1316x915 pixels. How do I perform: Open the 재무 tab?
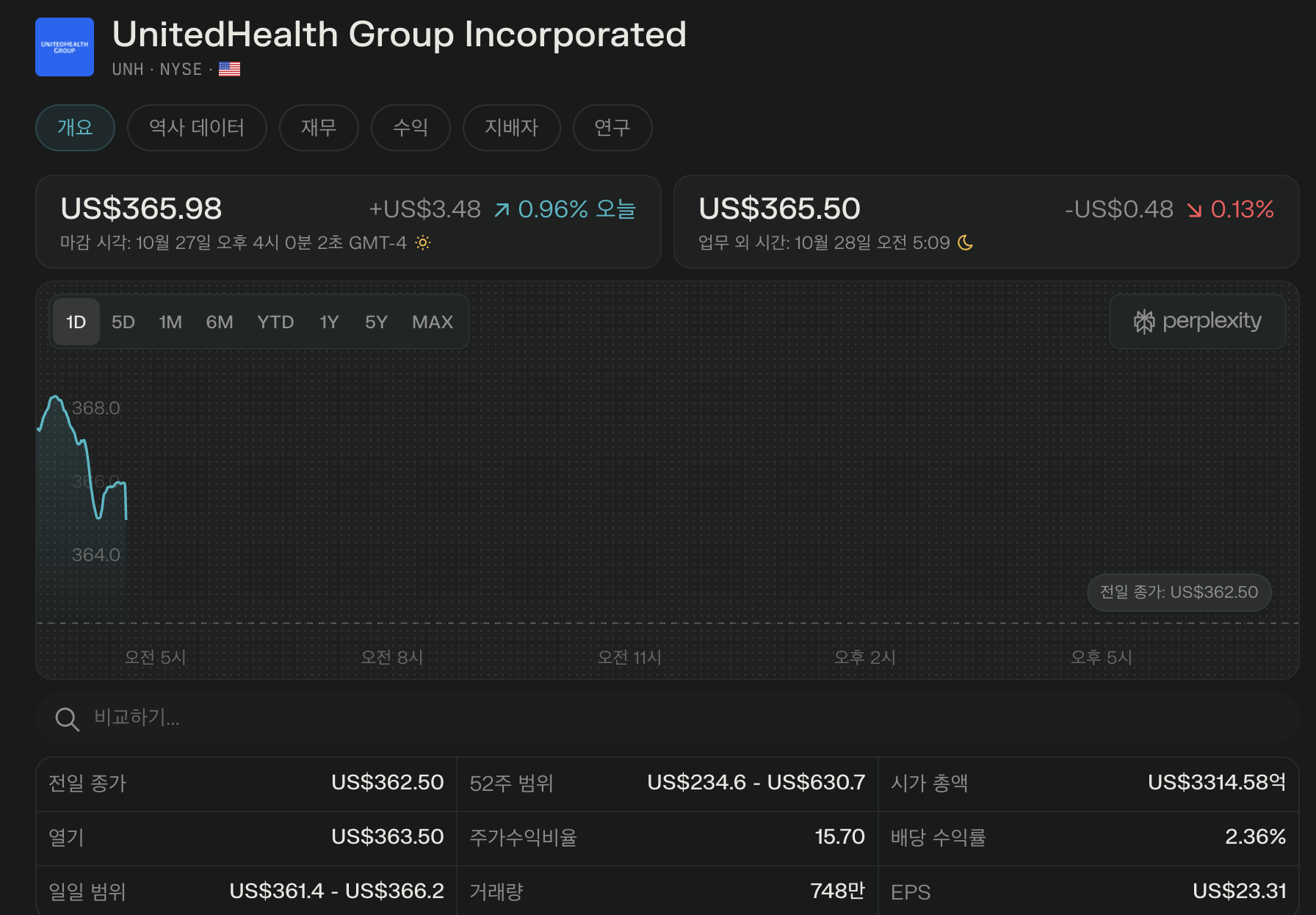coord(319,128)
